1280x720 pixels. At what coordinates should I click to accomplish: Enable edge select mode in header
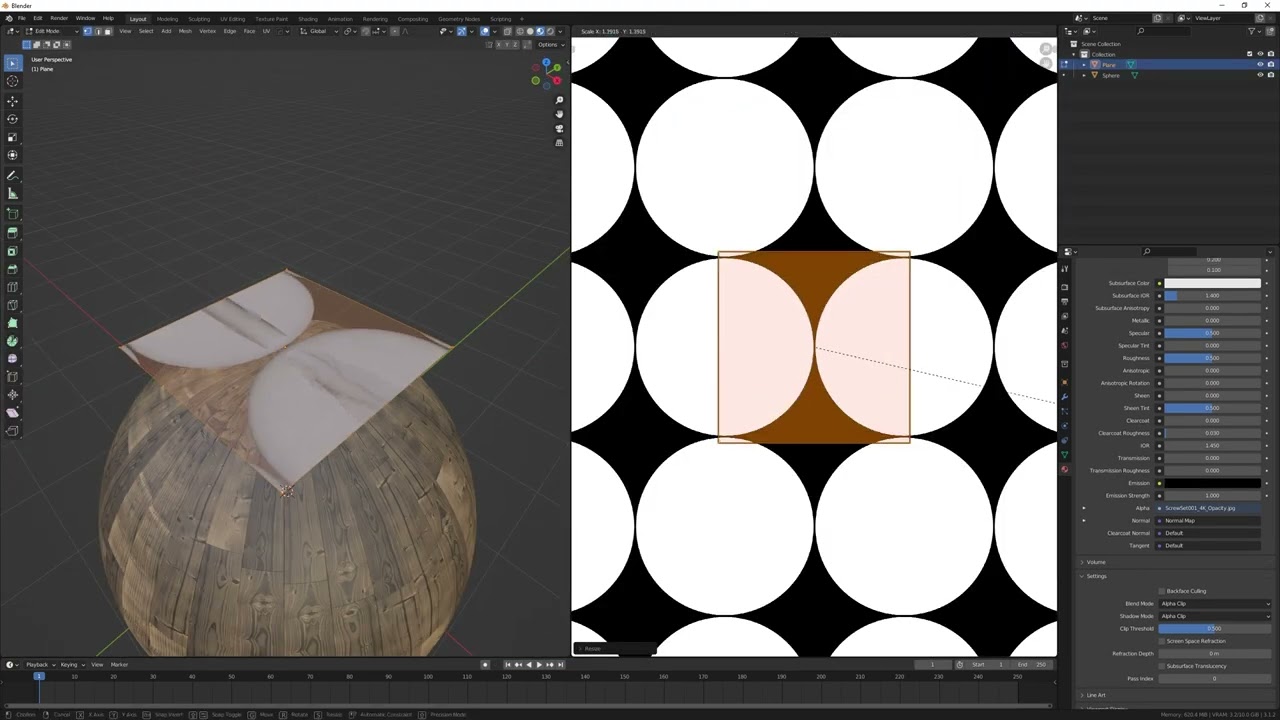click(98, 31)
